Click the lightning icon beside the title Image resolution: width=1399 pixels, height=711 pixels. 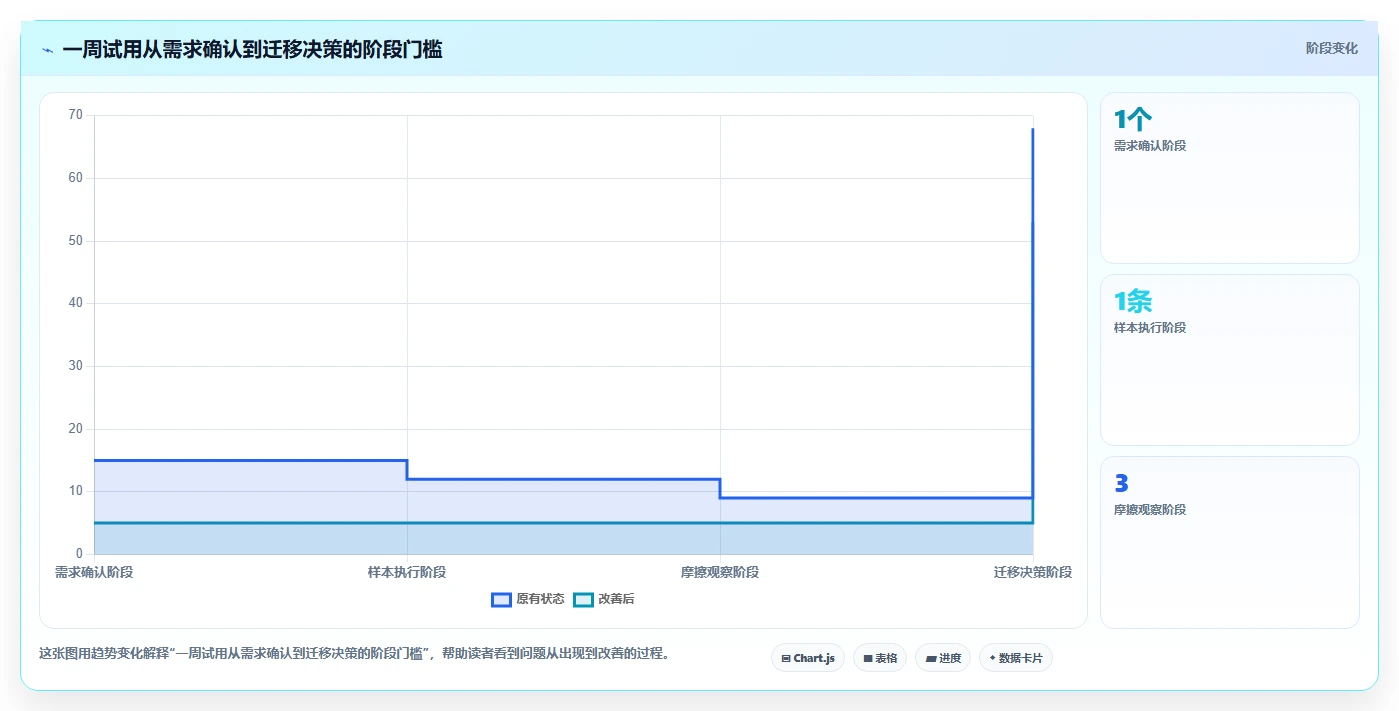48,50
